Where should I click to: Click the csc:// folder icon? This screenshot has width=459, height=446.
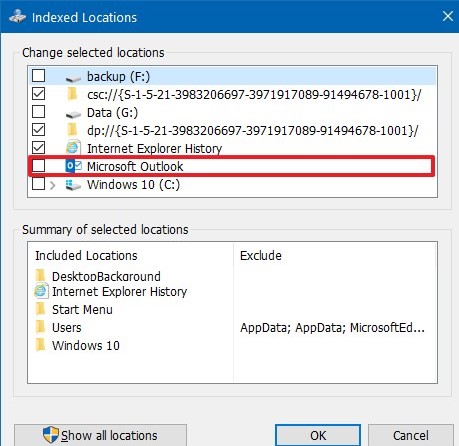coord(72,94)
